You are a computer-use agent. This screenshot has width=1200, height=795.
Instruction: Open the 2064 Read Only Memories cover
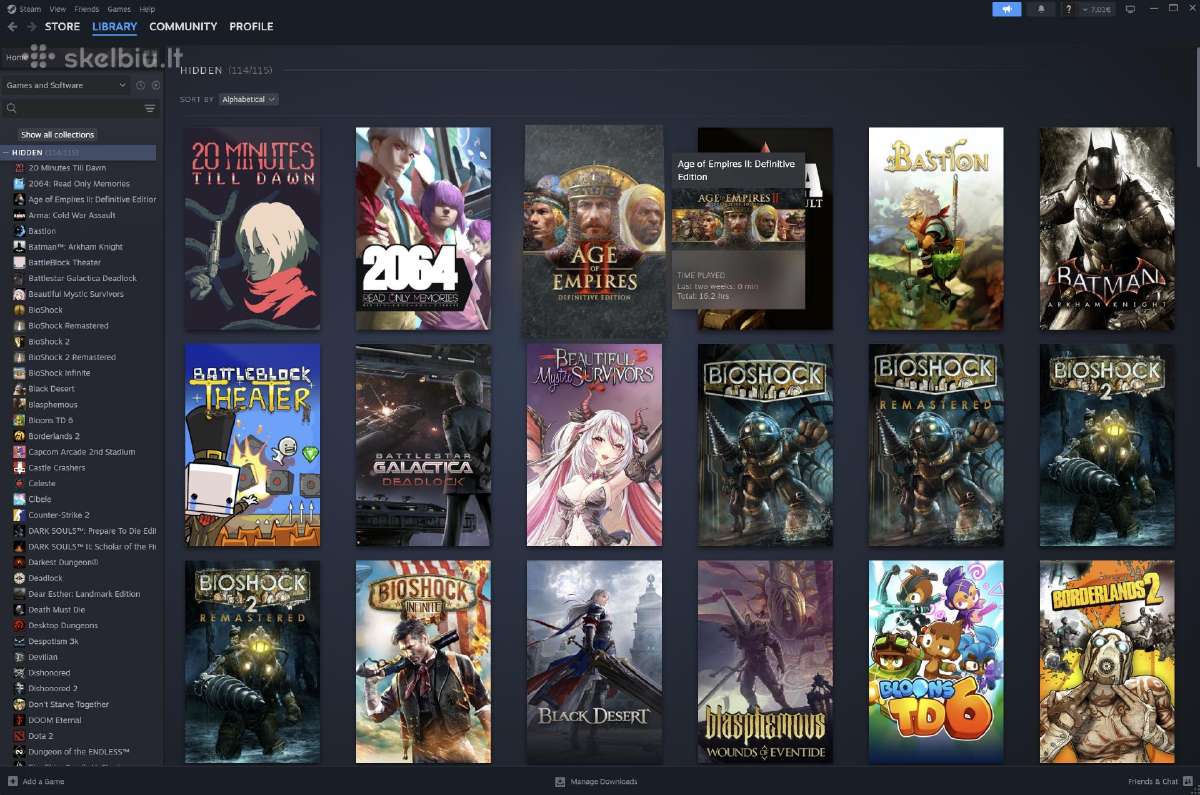click(x=423, y=228)
